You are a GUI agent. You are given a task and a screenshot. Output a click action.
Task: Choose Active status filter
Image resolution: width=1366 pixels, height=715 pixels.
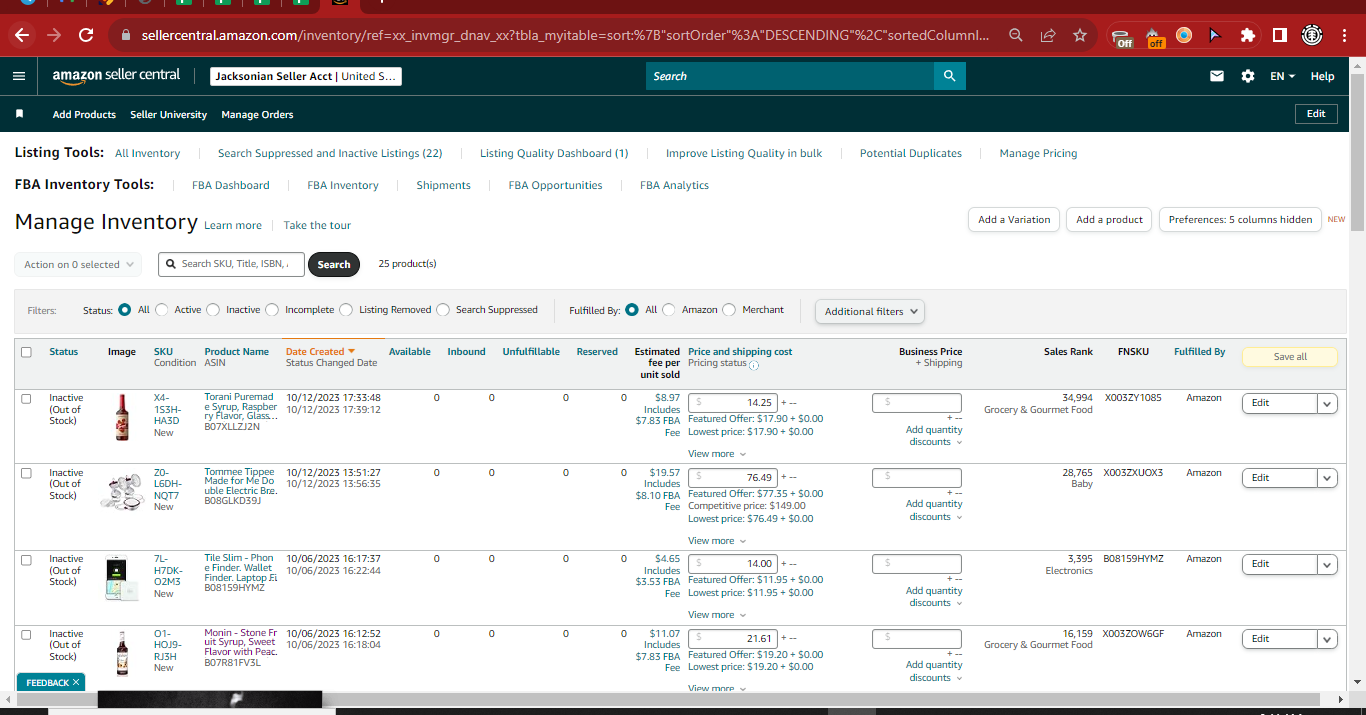pyautogui.click(x=162, y=310)
